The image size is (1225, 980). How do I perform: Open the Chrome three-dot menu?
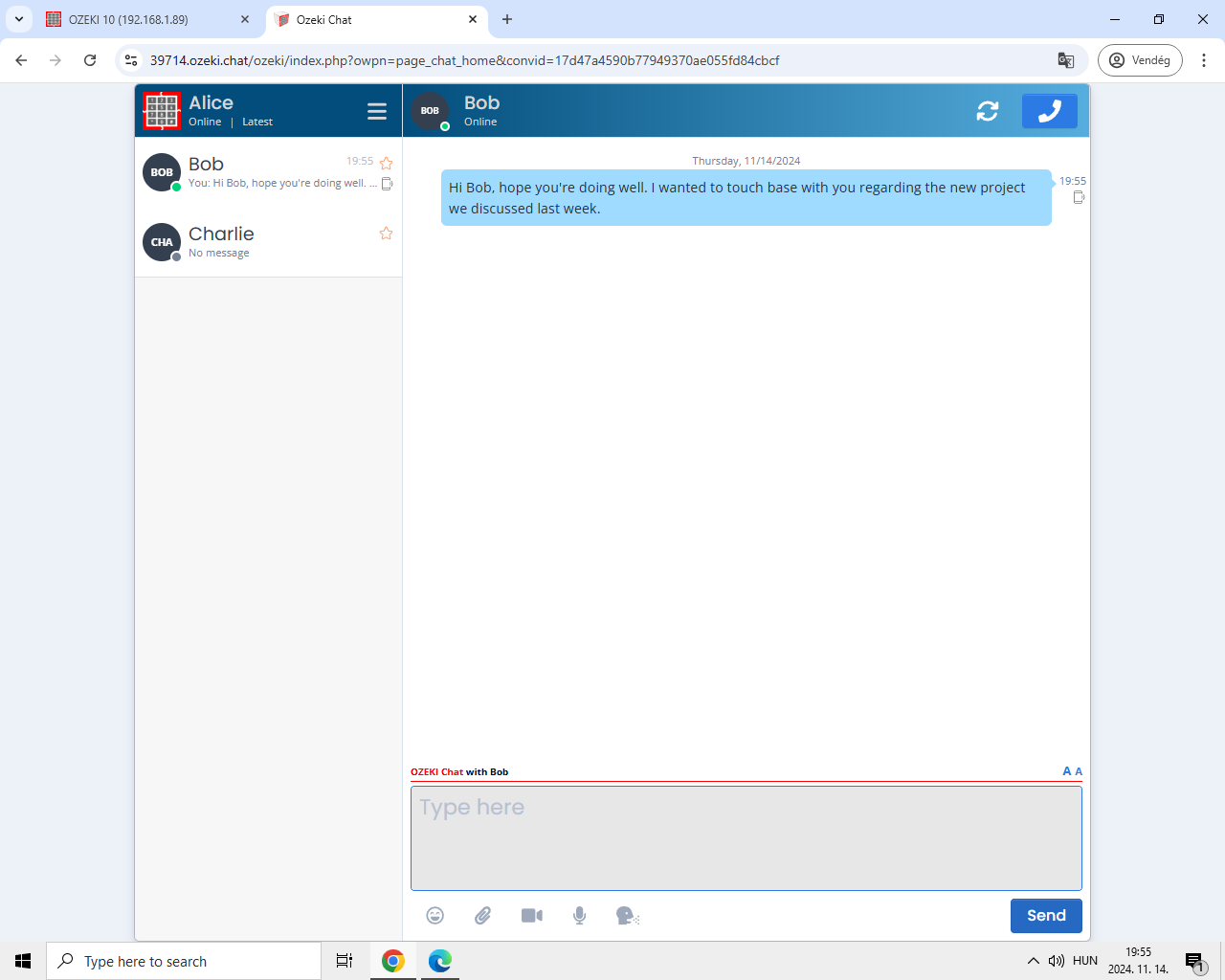[x=1204, y=60]
